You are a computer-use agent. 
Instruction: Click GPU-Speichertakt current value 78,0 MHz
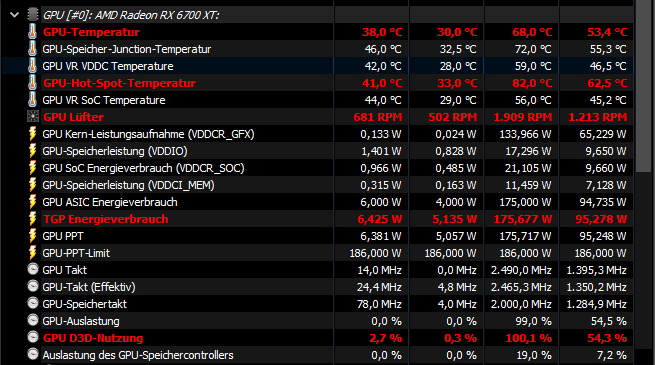point(379,304)
